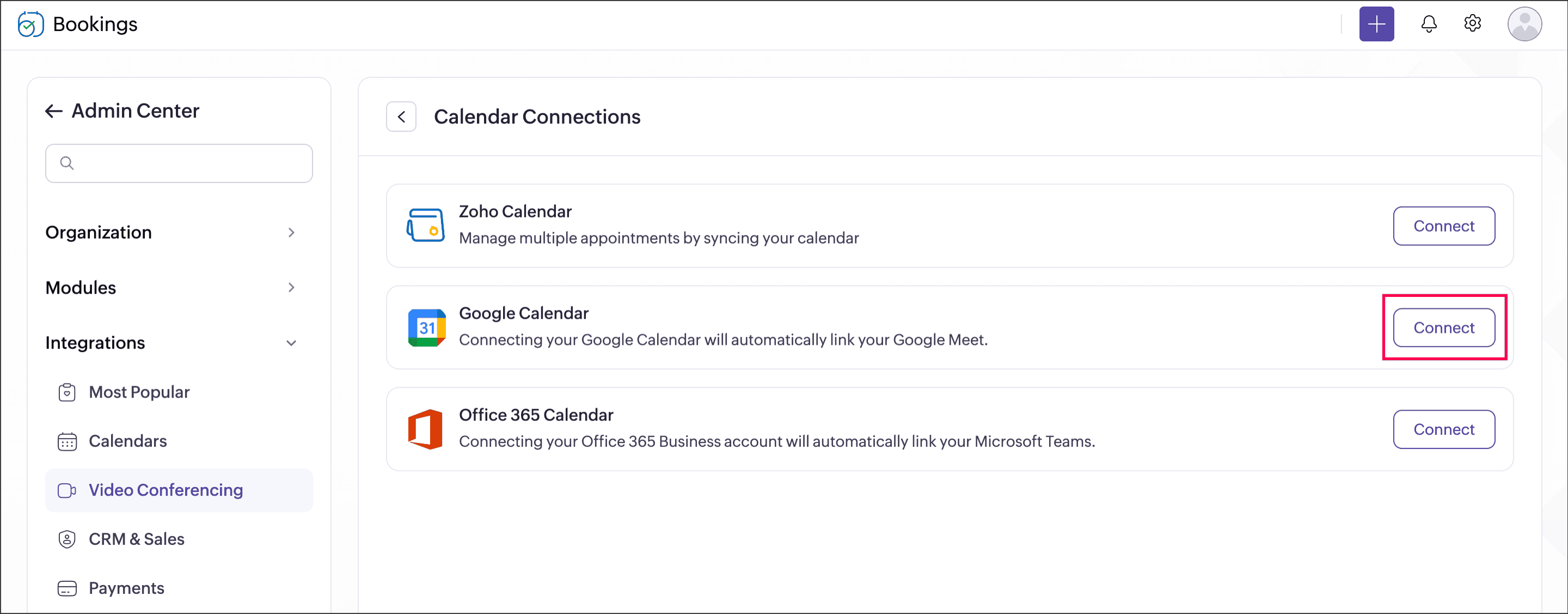This screenshot has width=1568, height=614.
Task: Connect Zoho Calendar
Action: (x=1444, y=226)
